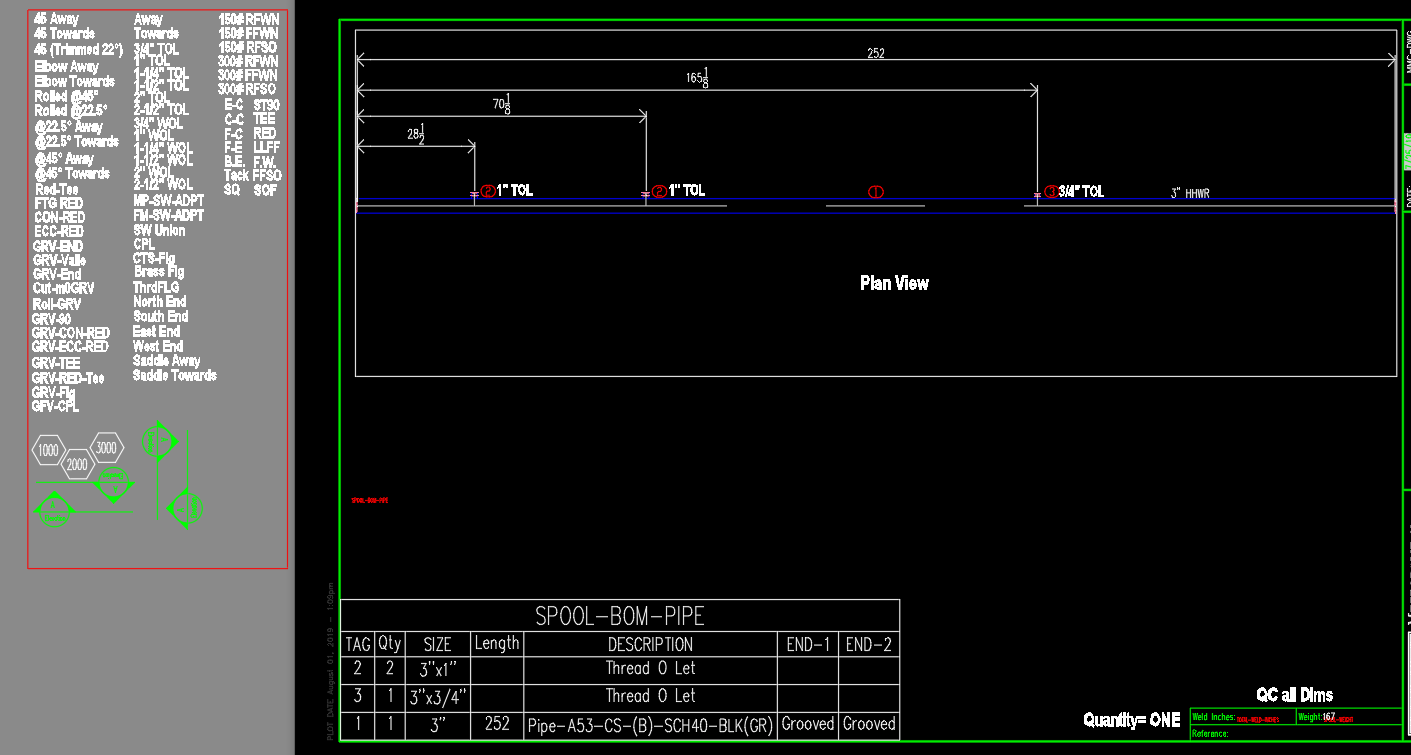
Task: Select the SW Union fitting tool
Action: (157, 229)
